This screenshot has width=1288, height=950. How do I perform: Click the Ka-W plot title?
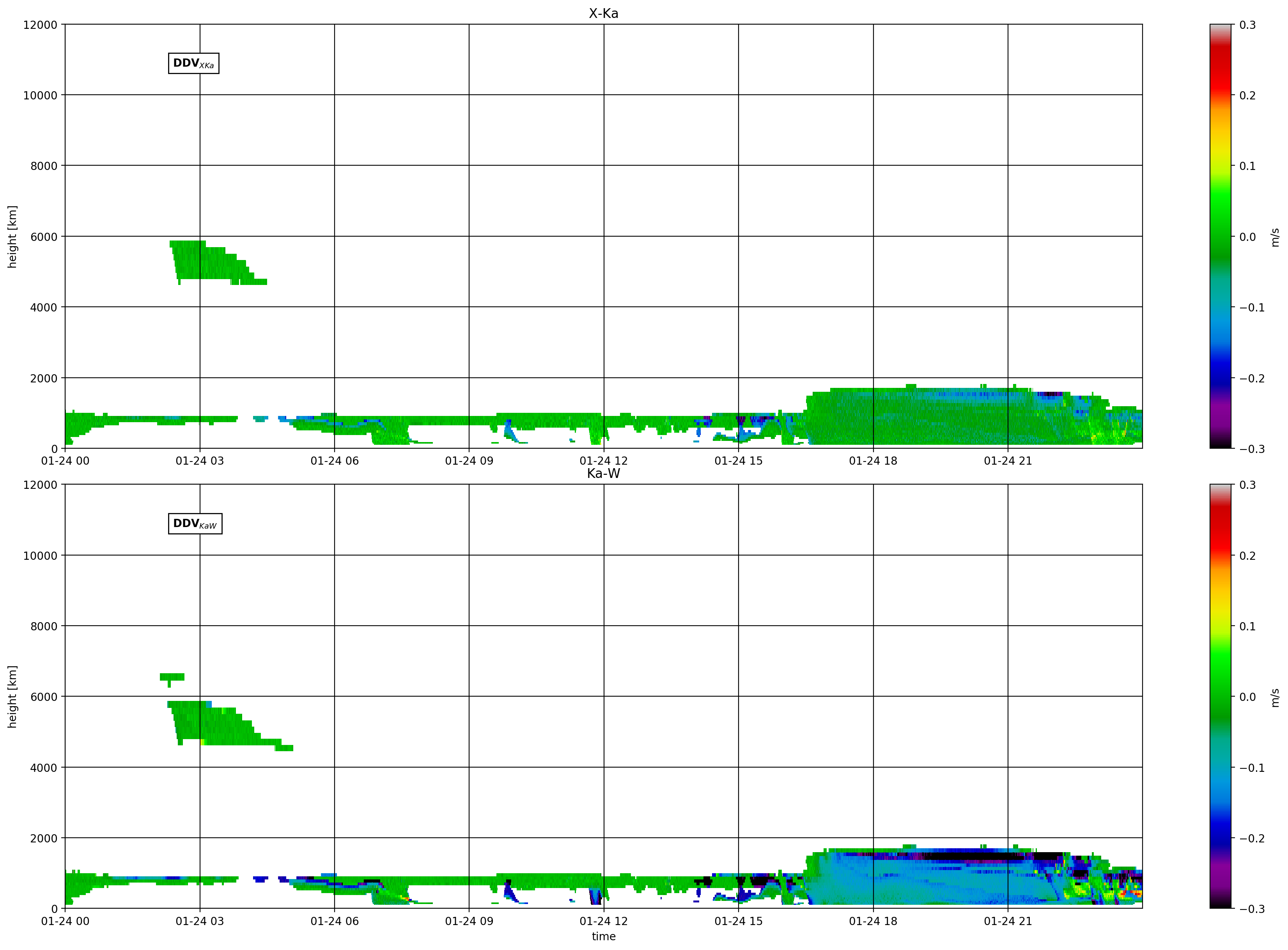[603, 473]
